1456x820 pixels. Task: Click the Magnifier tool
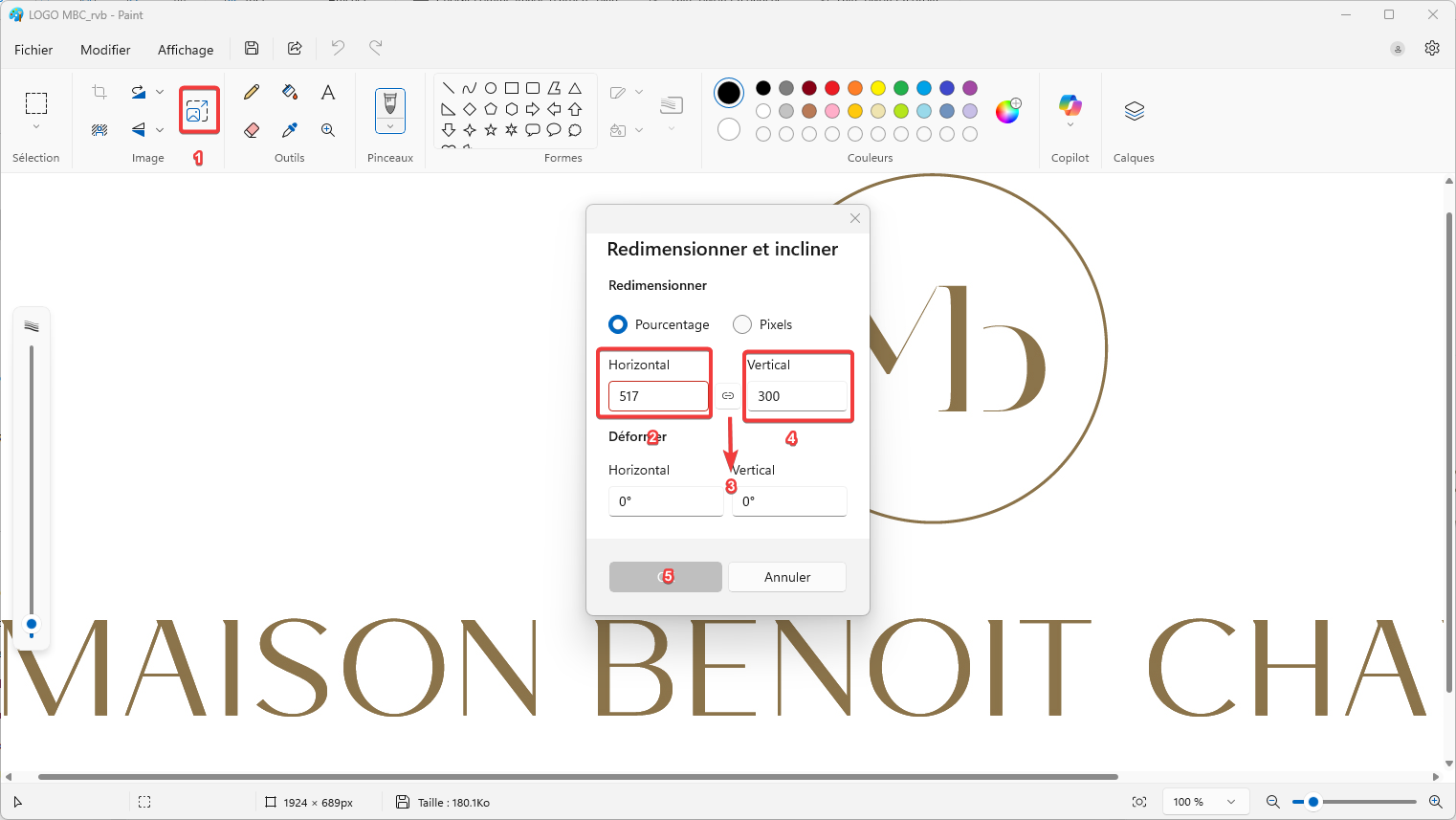pyautogui.click(x=328, y=130)
